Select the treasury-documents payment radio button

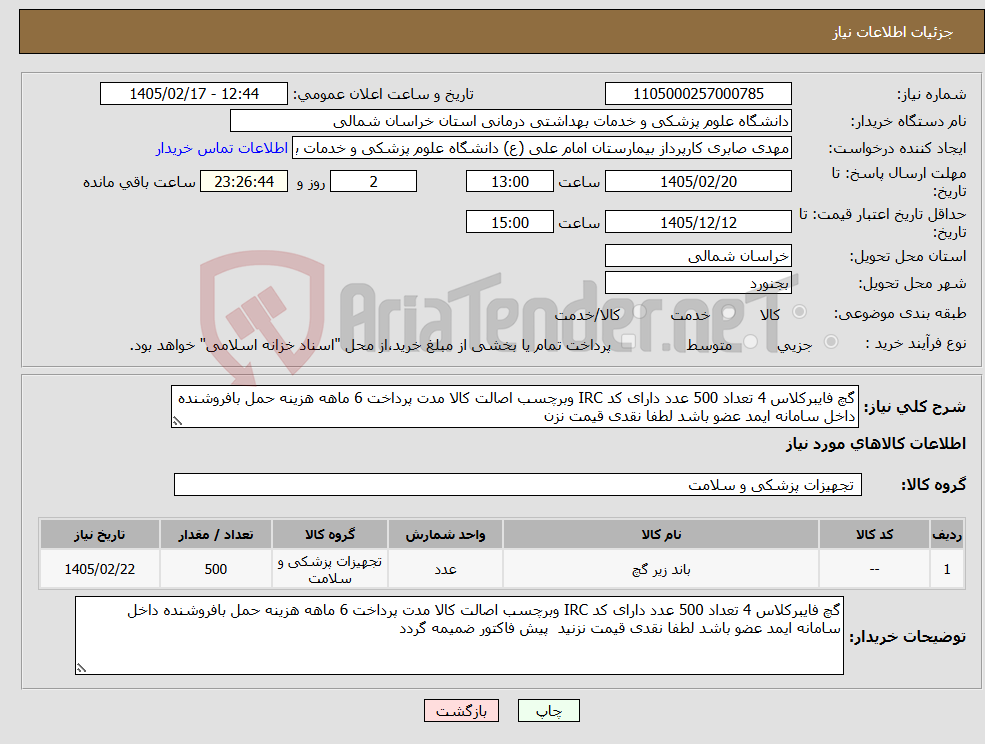pyautogui.click(x=626, y=342)
